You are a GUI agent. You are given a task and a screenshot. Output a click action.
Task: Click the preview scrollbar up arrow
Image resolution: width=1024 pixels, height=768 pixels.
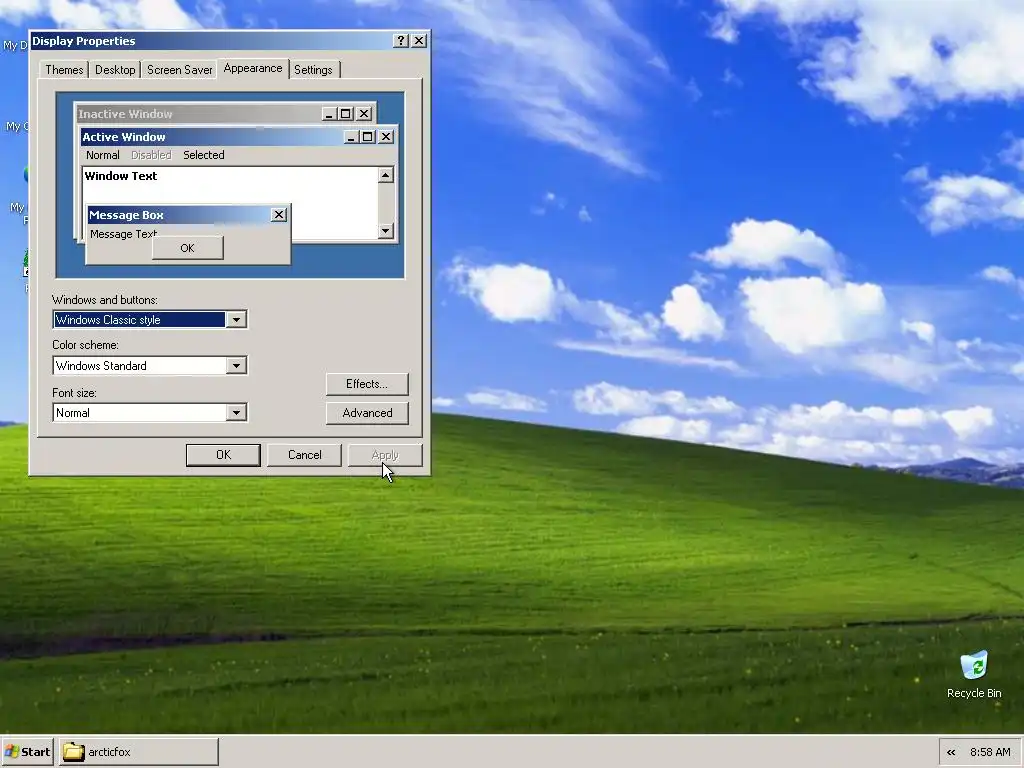386,175
